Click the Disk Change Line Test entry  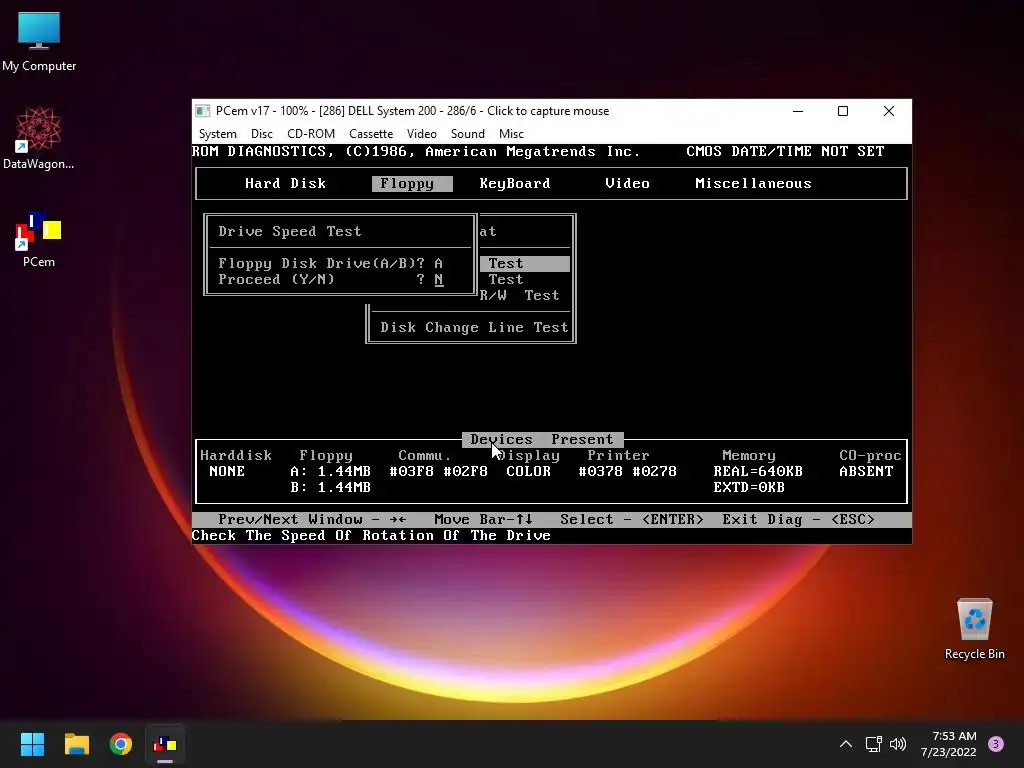point(474,327)
